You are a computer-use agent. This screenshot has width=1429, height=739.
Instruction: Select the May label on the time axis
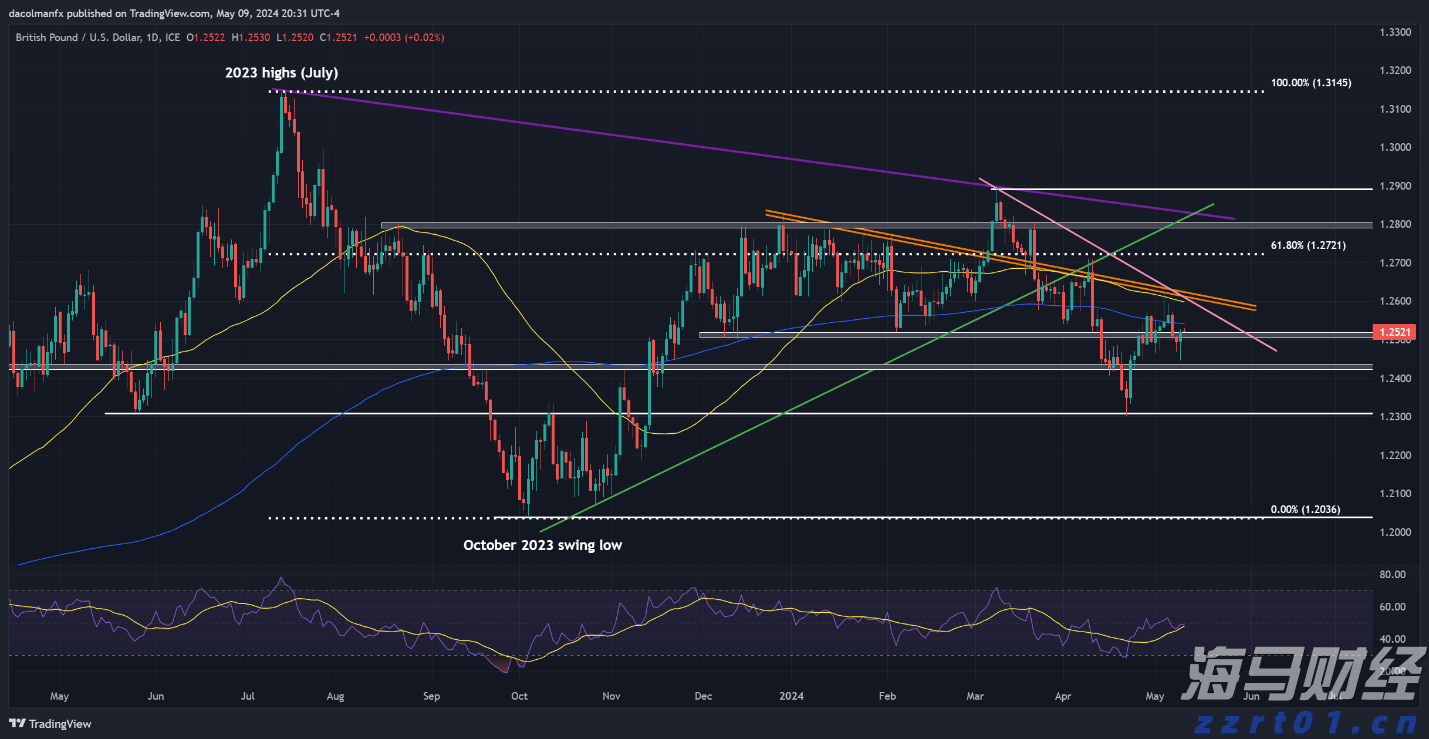click(x=59, y=696)
